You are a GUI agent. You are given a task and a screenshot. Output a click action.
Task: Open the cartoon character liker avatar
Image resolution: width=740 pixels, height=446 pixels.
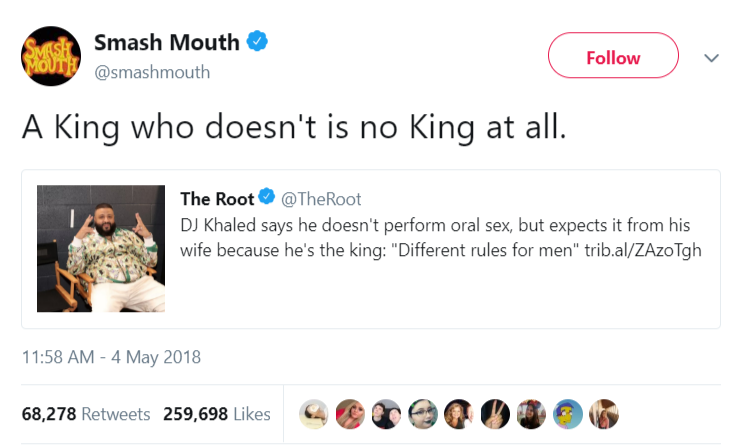click(568, 413)
